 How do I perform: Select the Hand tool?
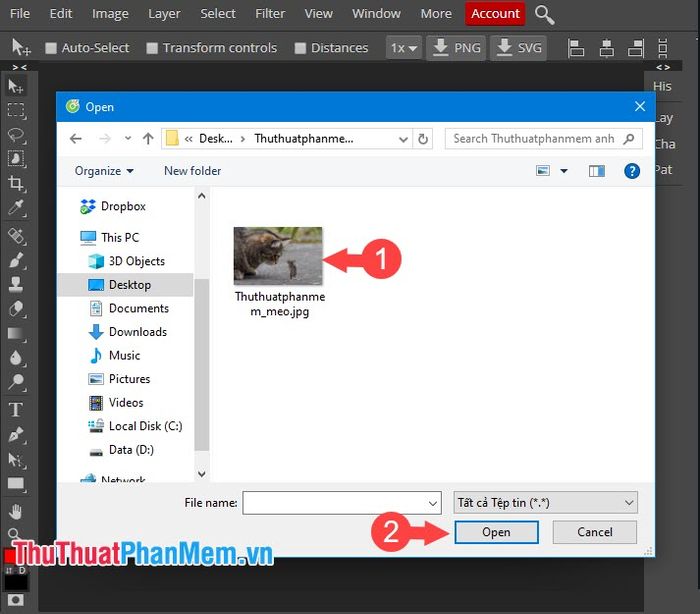[16, 512]
